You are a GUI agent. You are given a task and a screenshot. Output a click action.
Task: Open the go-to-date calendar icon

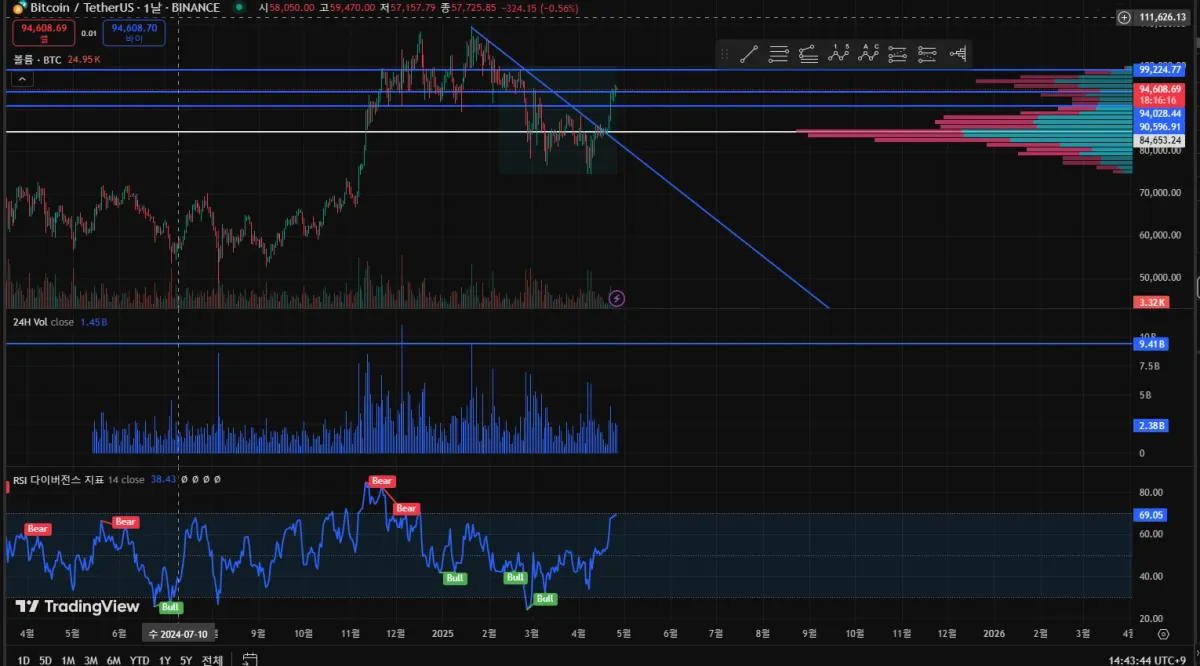[x=251, y=659]
